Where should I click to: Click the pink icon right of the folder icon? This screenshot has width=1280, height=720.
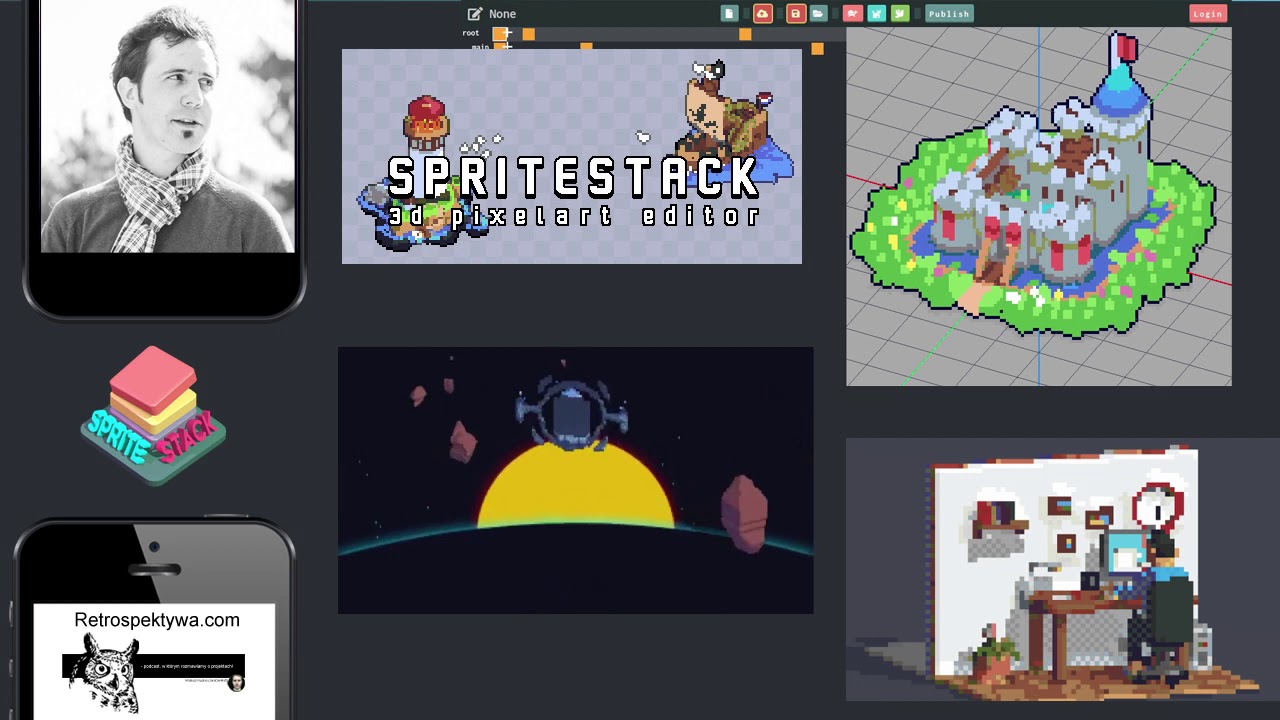(852, 13)
